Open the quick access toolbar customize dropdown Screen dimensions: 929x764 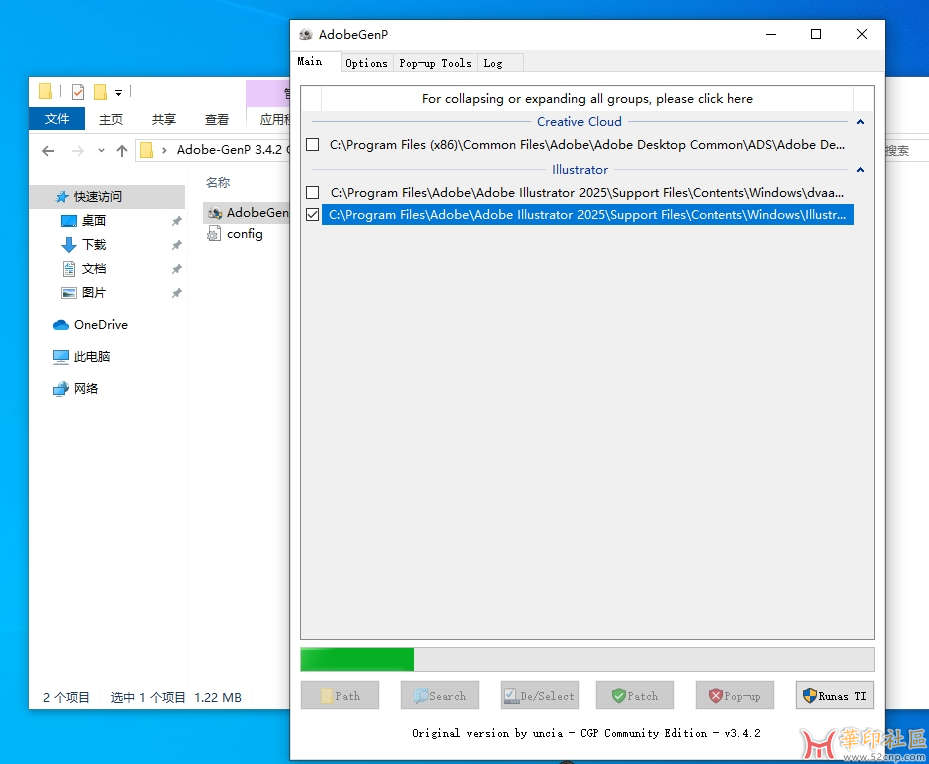(118, 92)
